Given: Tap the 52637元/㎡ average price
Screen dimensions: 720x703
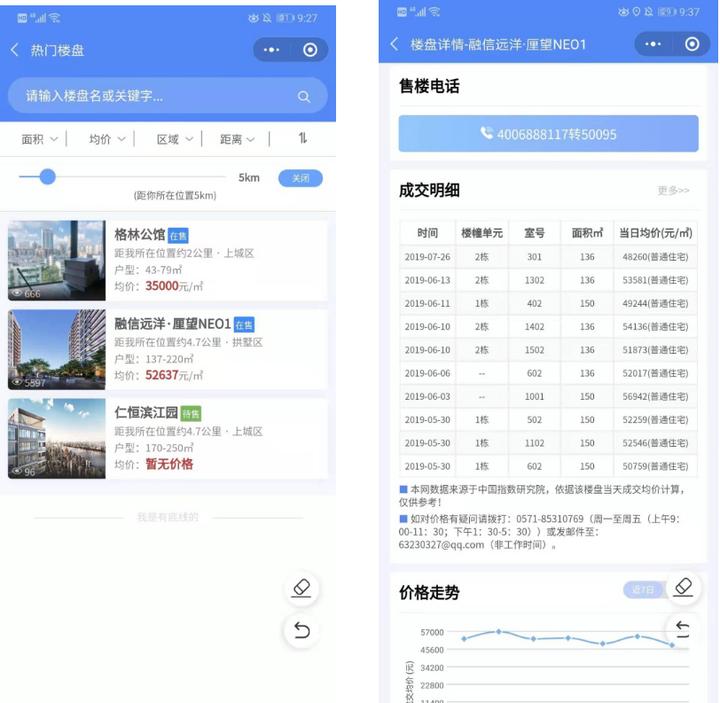Looking at the screenshot, I should (174, 375).
